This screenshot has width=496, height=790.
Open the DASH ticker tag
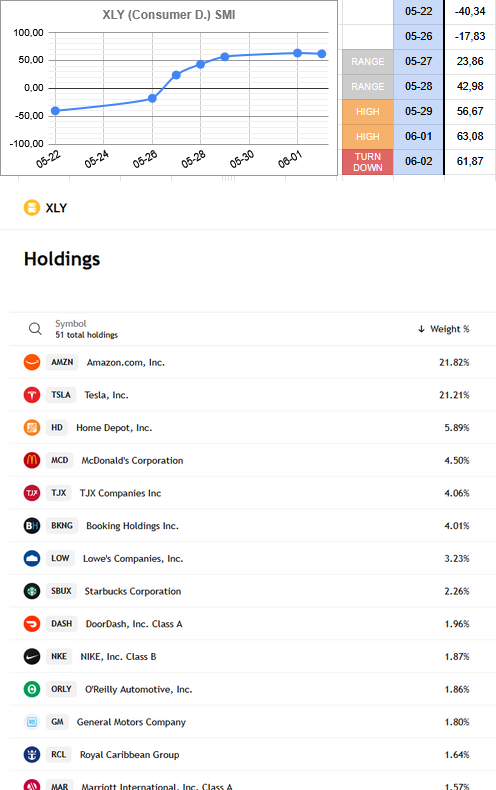click(61, 624)
